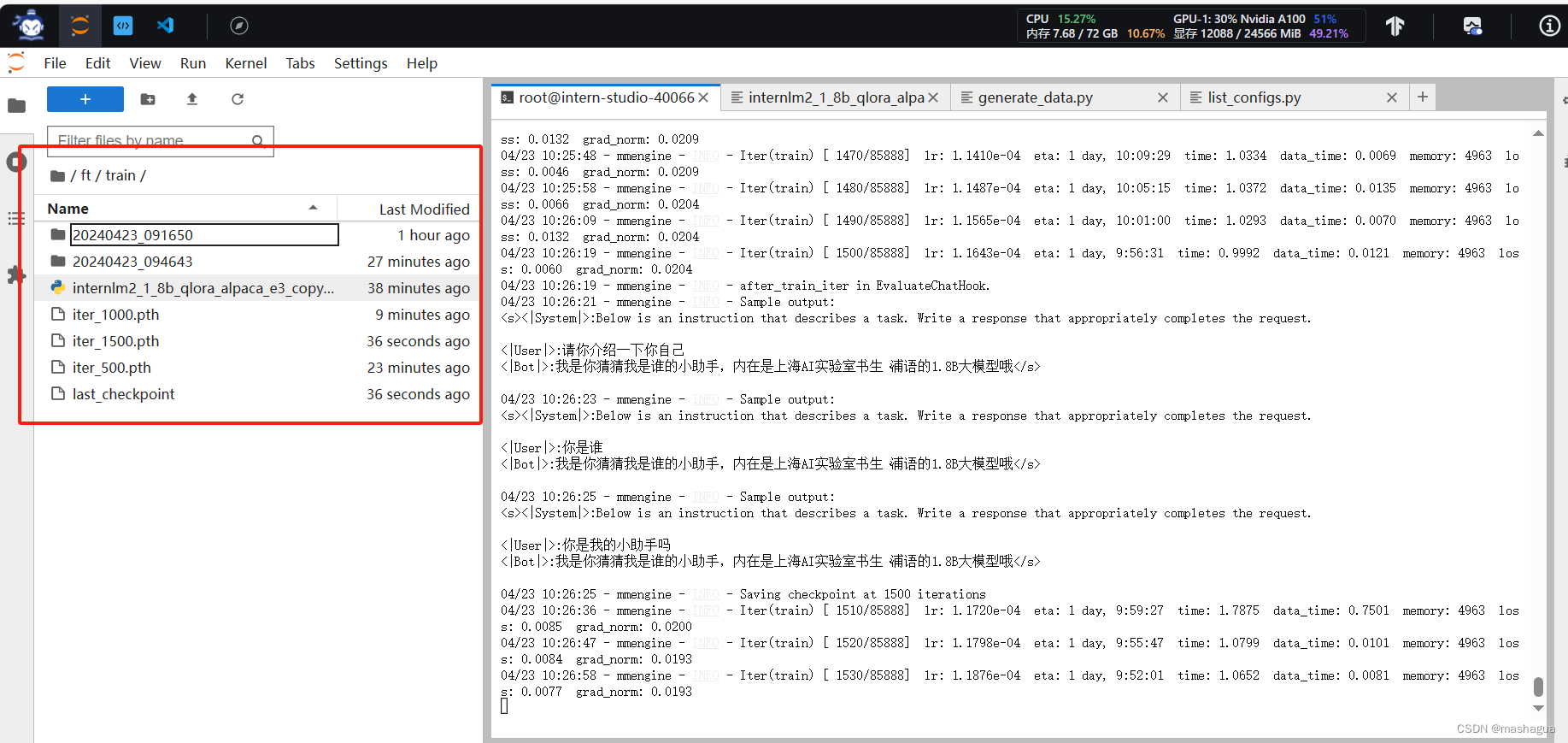Switch to root@intern-studio terminal tab
Image resolution: width=1568 pixels, height=743 pixels.
607,97
